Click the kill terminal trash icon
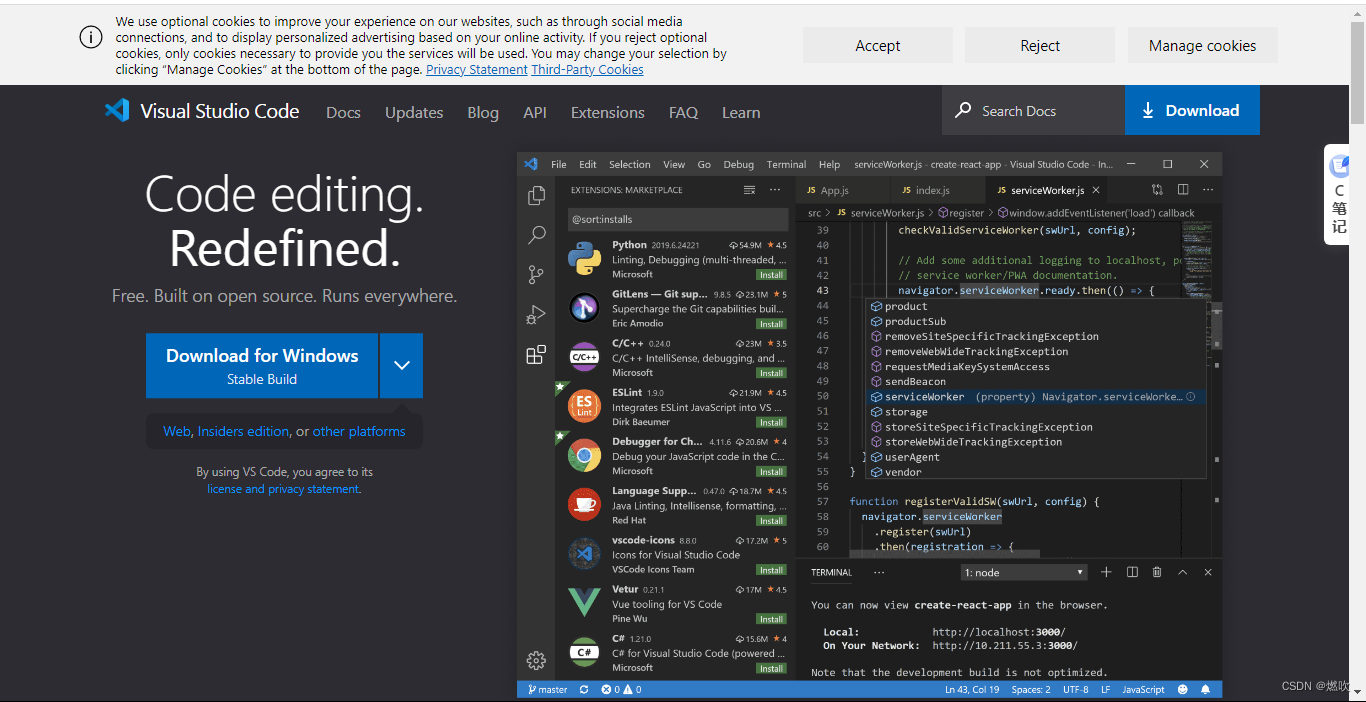The width and height of the screenshot is (1366, 702). coord(1157,572)
